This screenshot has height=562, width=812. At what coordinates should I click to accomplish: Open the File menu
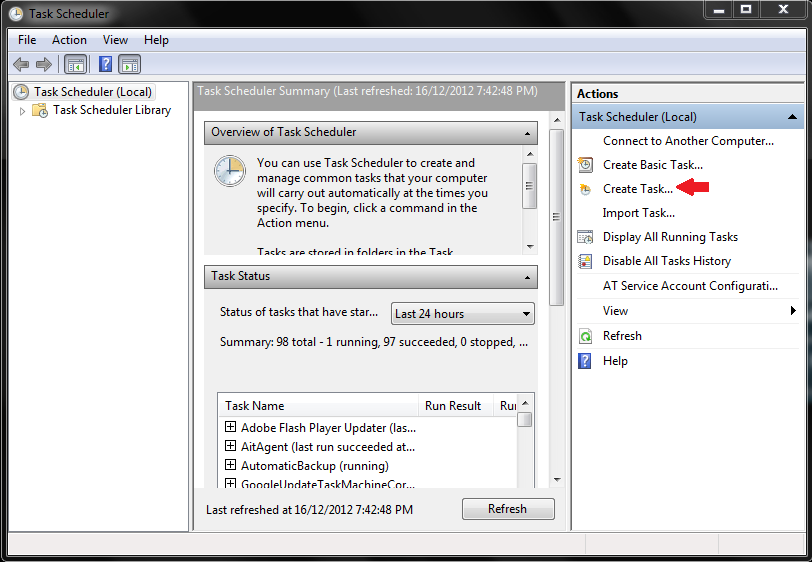27,40
